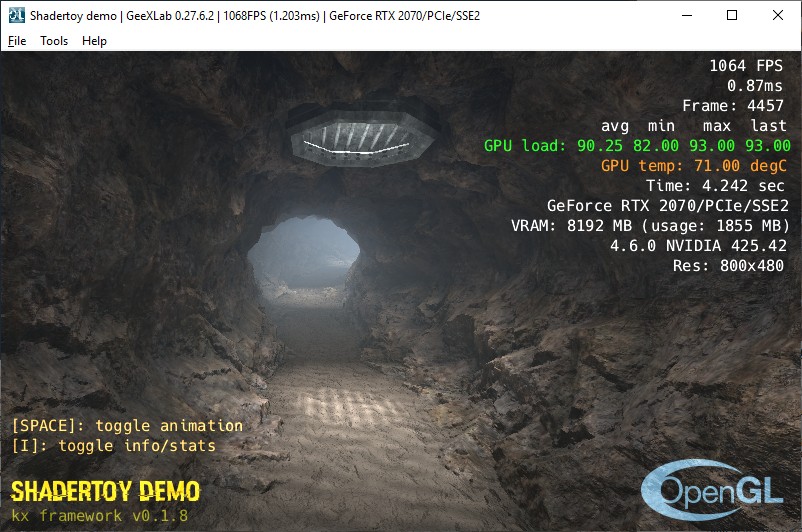This screenshot has width=802, height=532.
Task: Click the 'SHADERTOY DEMO' title text
Action: [105, 491]
